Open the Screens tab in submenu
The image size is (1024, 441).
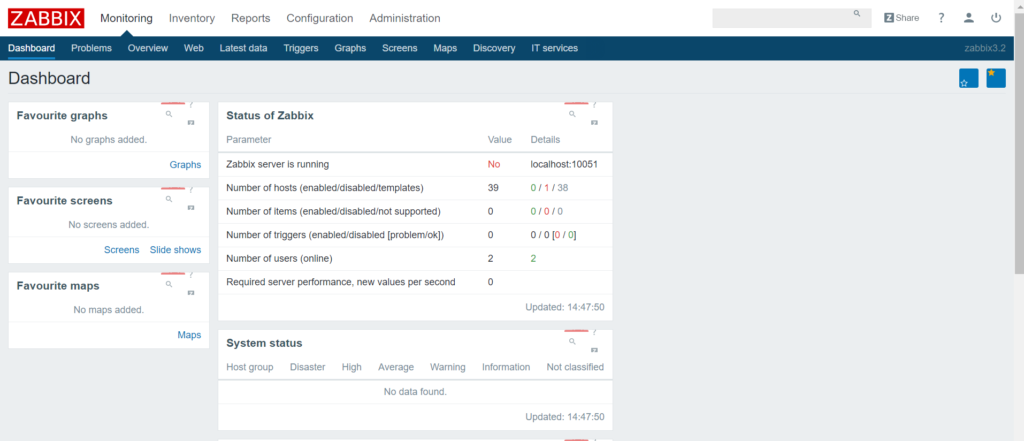400,48
